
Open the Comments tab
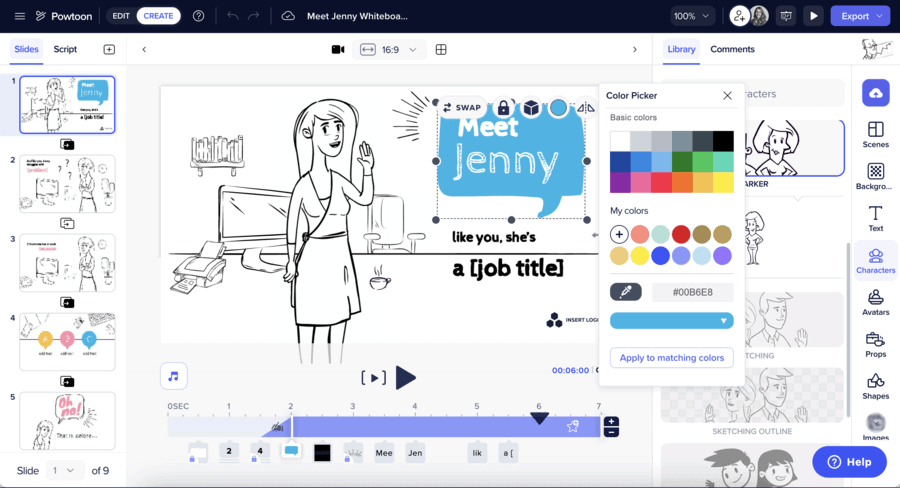click(x=732, y=49)
